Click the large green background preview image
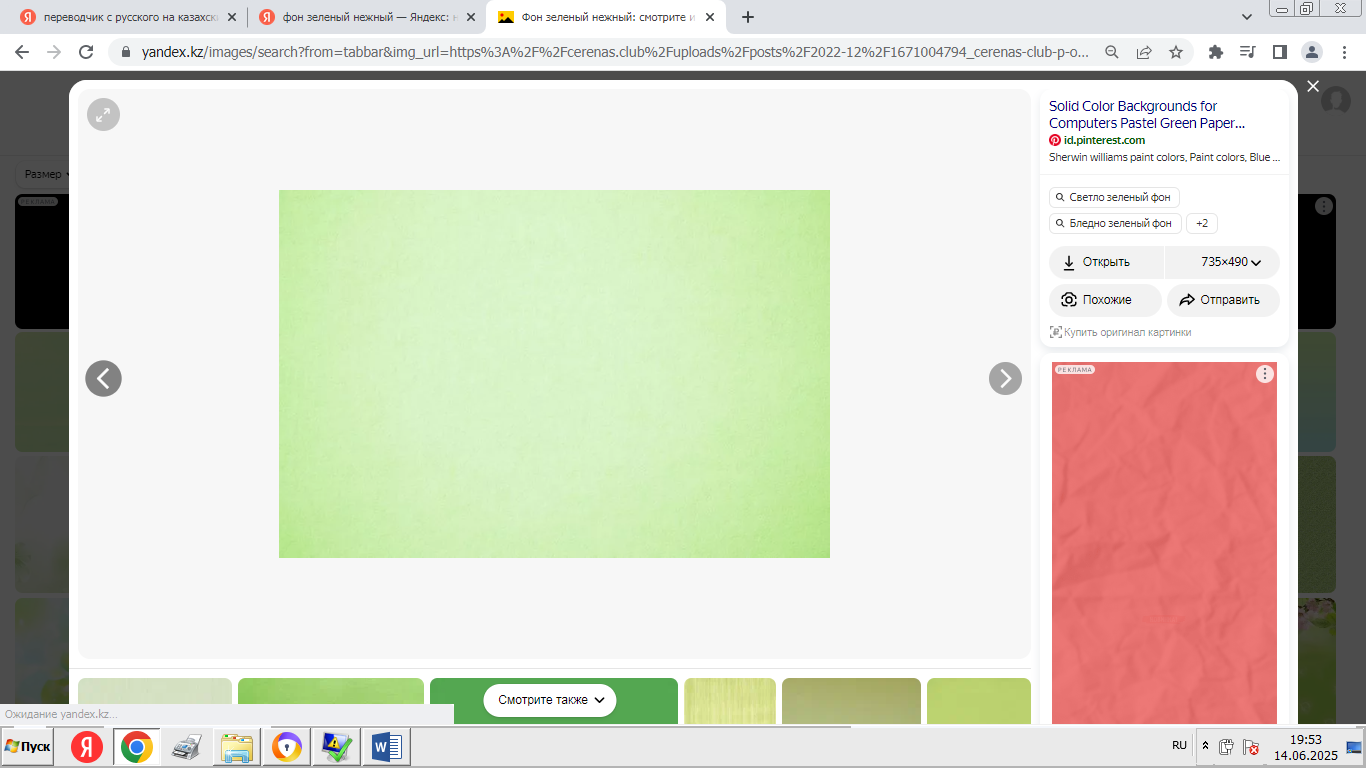The height and width of the screenshot is (768, 1366). (554, 374)
